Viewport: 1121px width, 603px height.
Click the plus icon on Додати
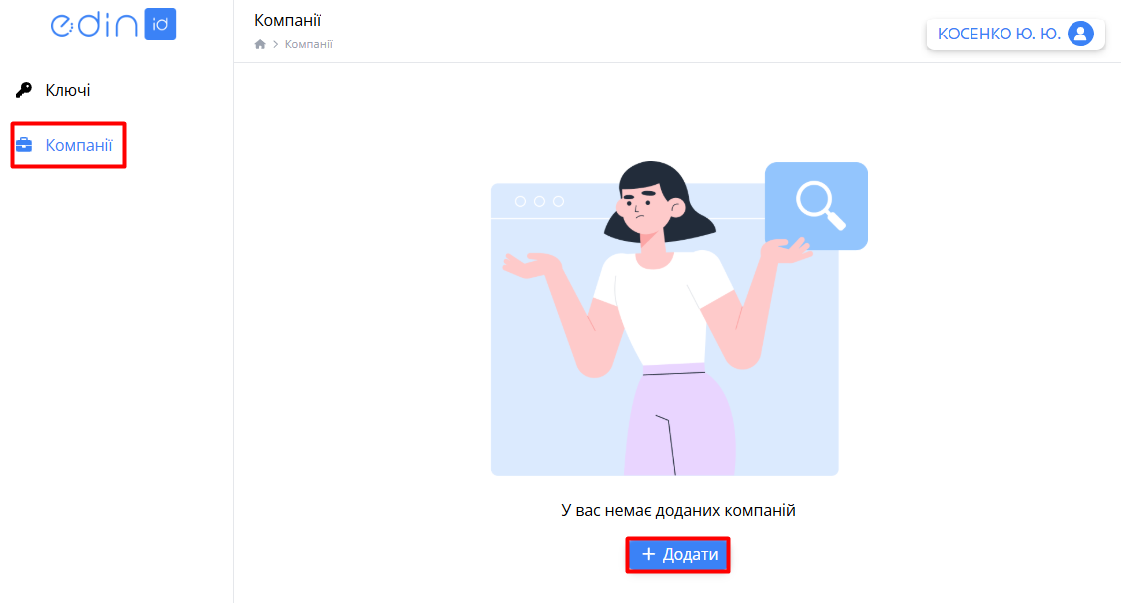(648, 554)
